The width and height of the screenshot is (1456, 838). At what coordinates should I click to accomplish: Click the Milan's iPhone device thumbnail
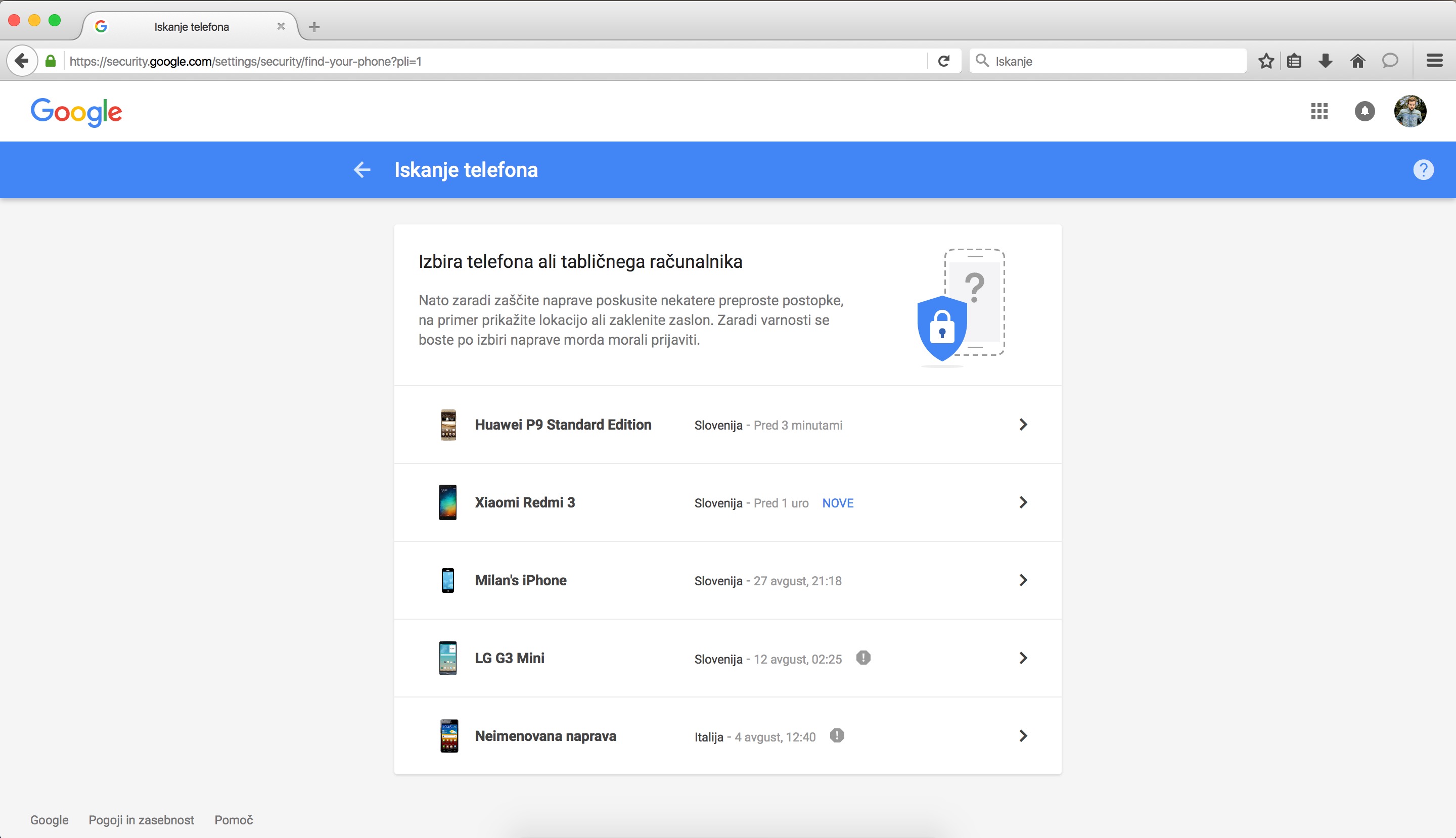(x=447, y=580)
